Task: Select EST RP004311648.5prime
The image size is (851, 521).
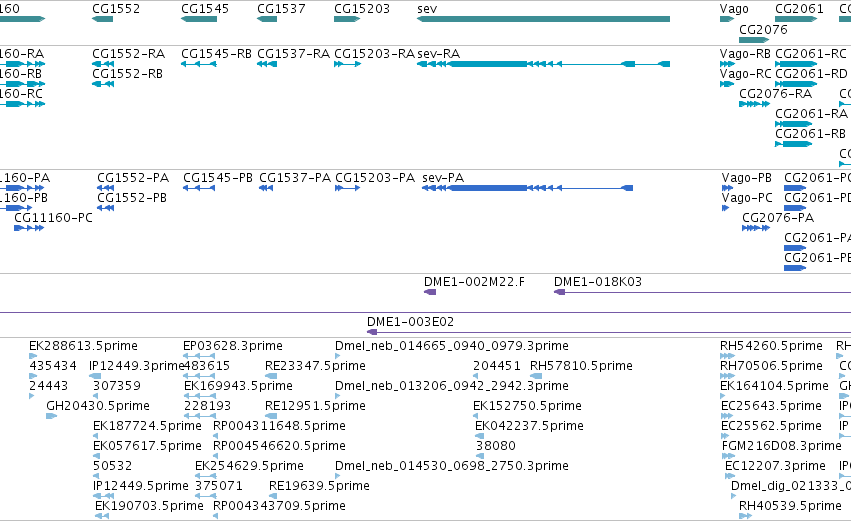Action: (216, 436)
